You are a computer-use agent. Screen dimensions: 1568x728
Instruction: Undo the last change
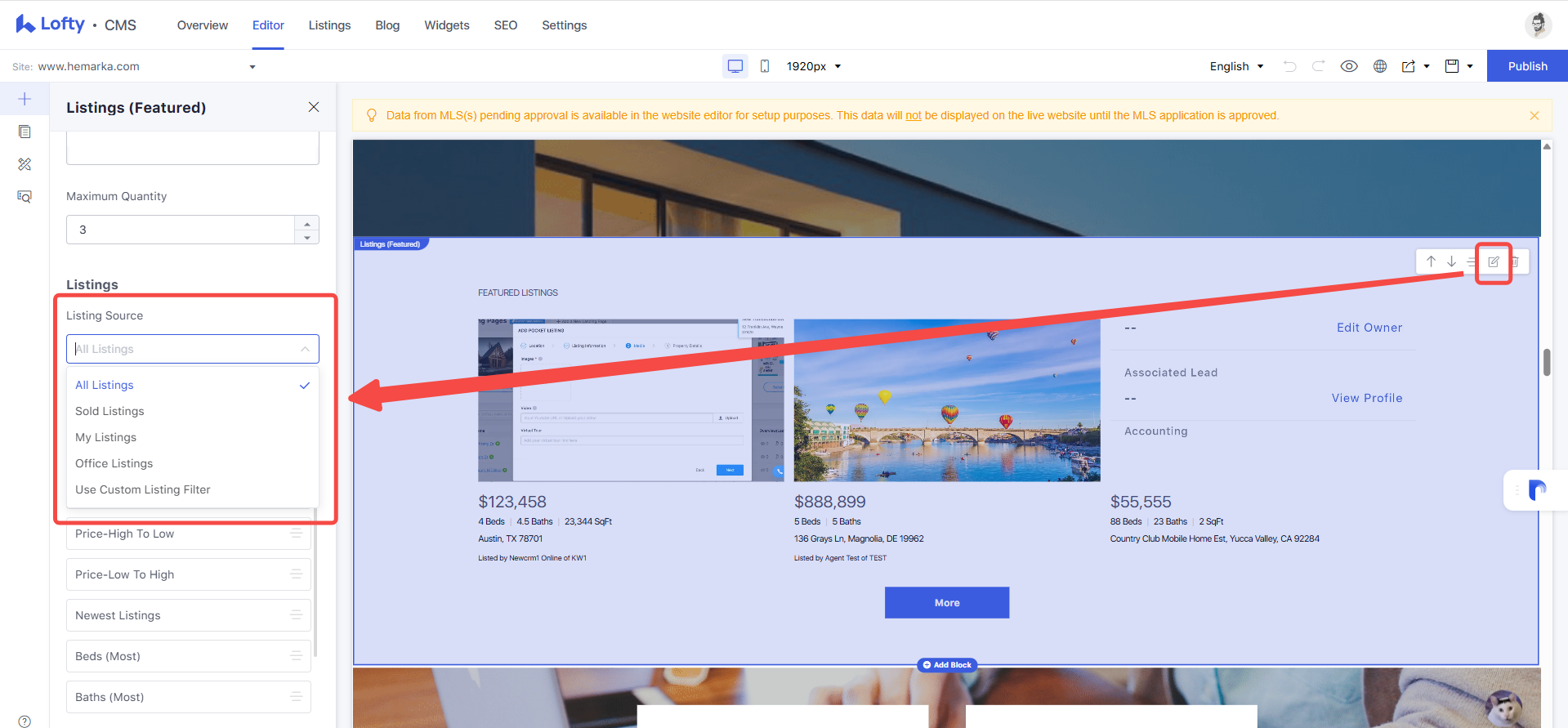[x=1289, y=66]
